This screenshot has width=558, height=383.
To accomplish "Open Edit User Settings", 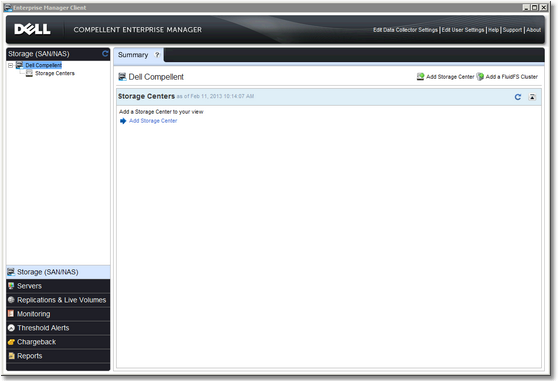I will (463, 30).
